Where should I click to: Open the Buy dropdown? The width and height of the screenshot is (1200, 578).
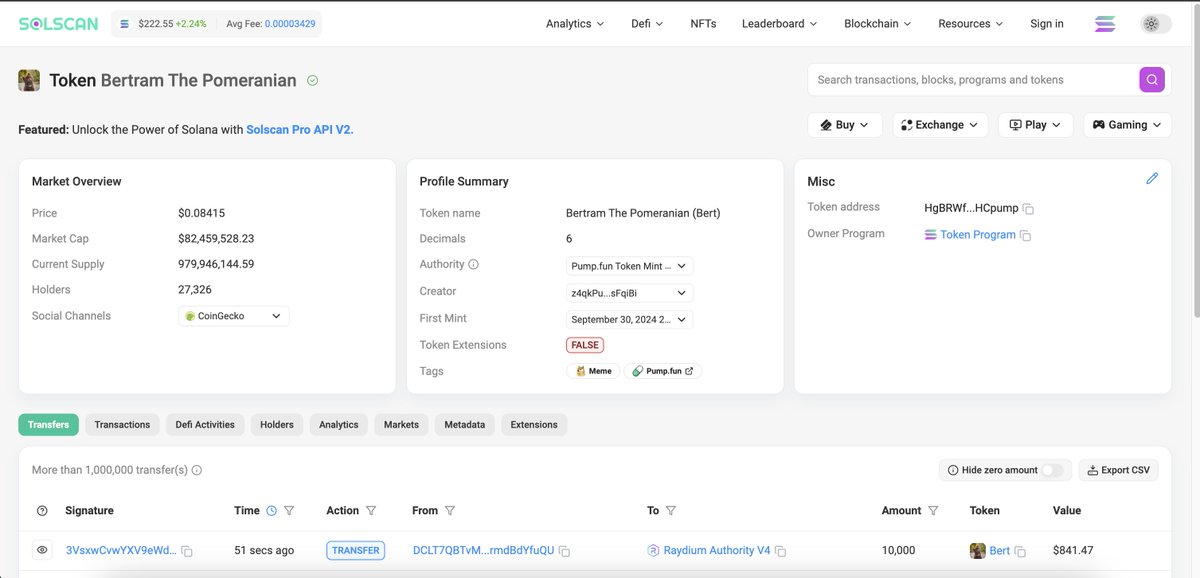tap(845, 125)
